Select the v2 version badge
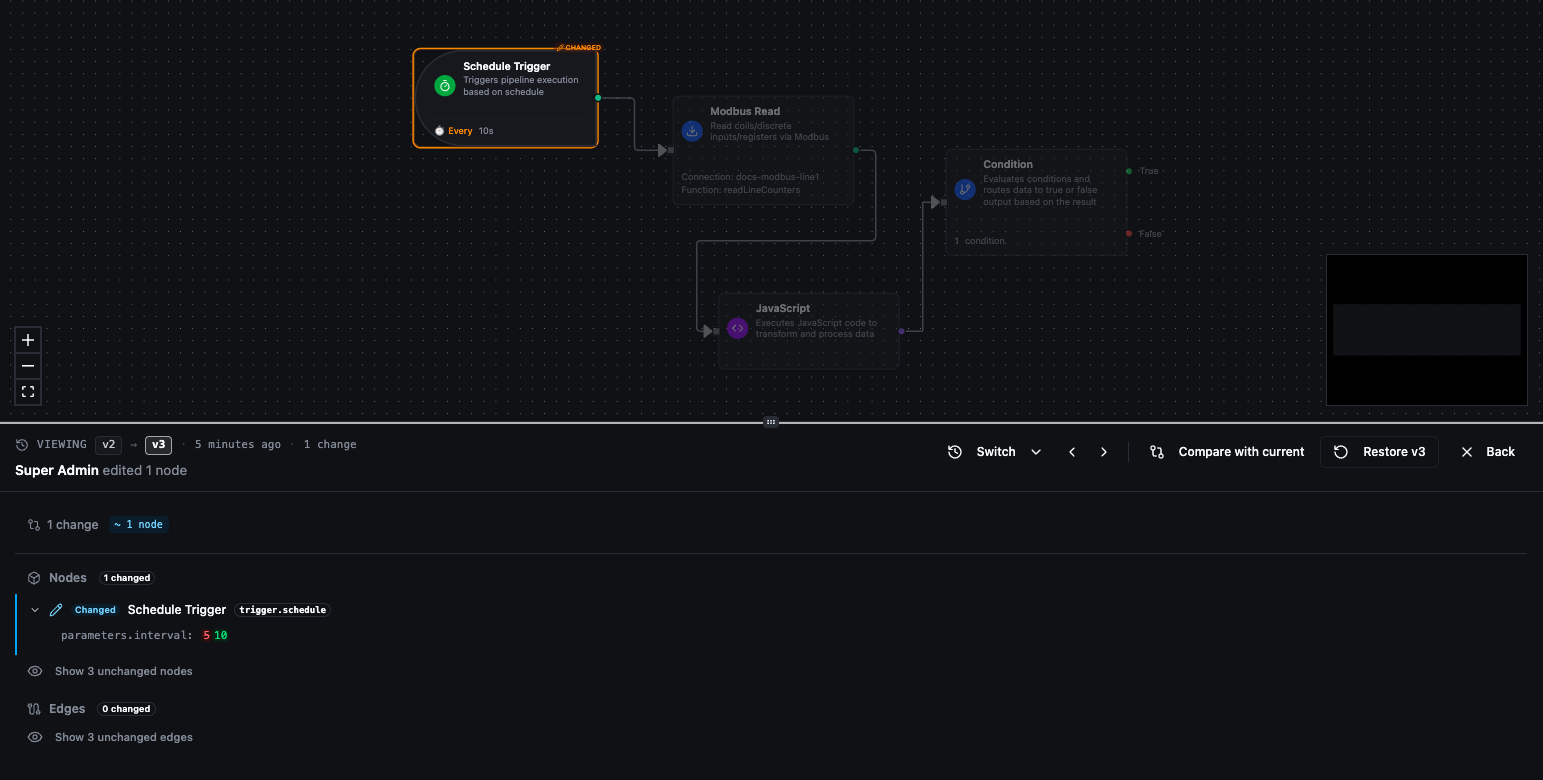The height and width of the screenshot is (780, 1543). click(x=107, y=445)
